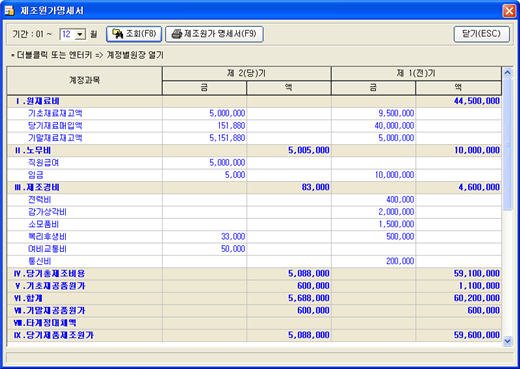Select the Ⅷ.타계정대체액 row
Screen dimensions: 520x369
click(254, 323)
